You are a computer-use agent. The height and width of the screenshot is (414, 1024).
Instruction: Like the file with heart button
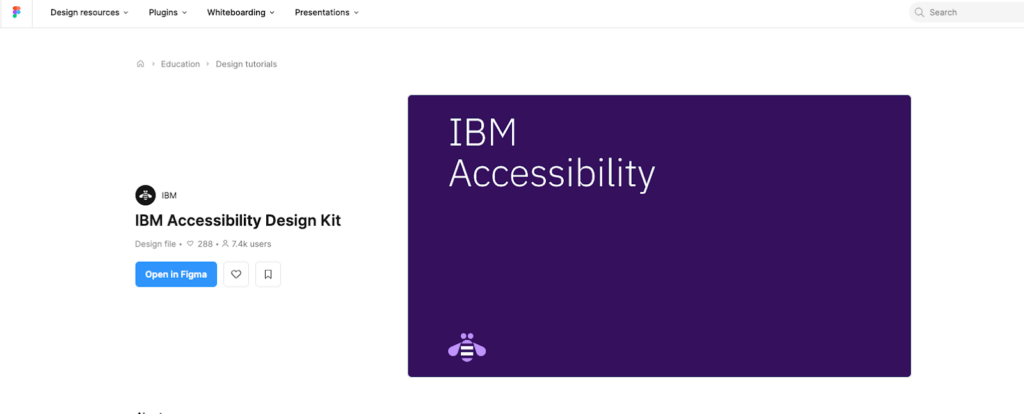(x=236, y=274)
